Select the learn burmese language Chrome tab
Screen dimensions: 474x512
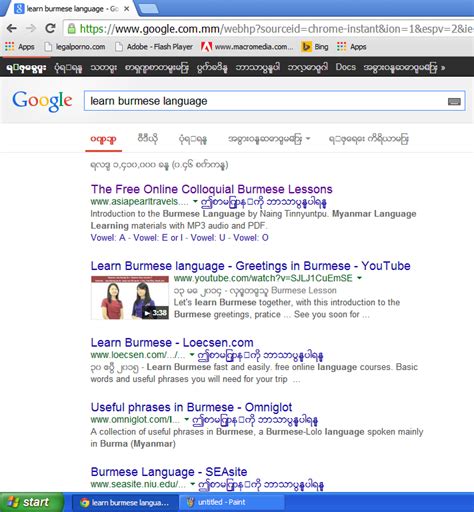pyautogui.click(x=67, y=9)
